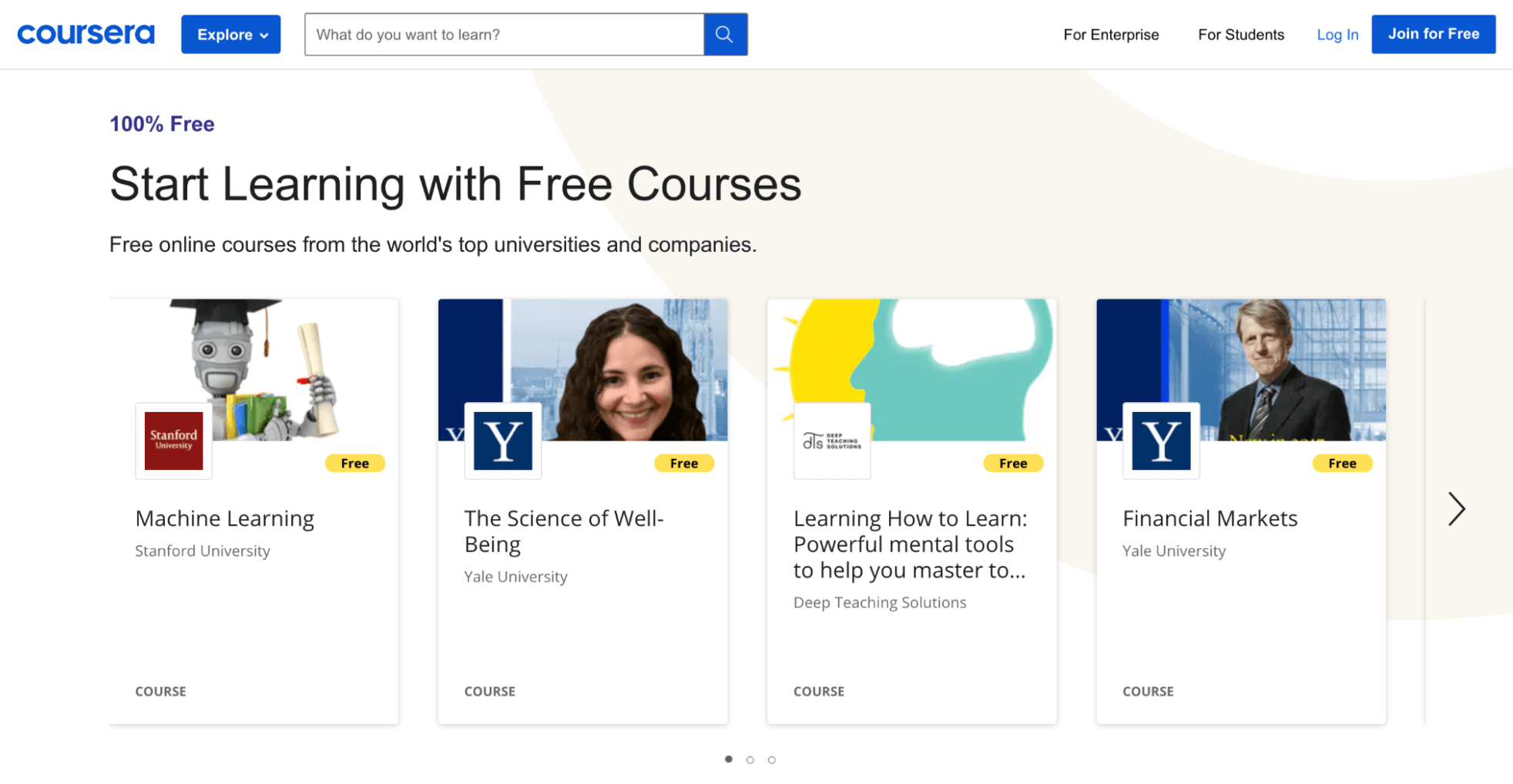Select the third carousel pagination dot
This screenshot has height=784, width=1513.
tap(771, 759)
